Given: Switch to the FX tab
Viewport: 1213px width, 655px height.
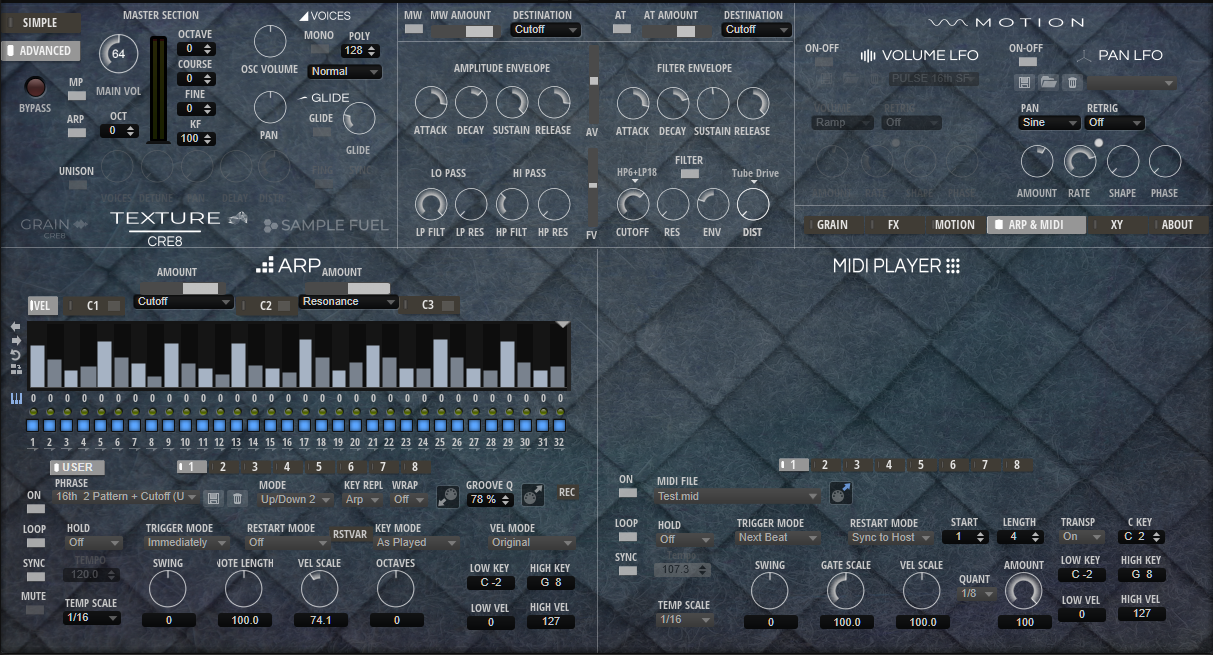Looking at the screenshot, I should (893, 225).
